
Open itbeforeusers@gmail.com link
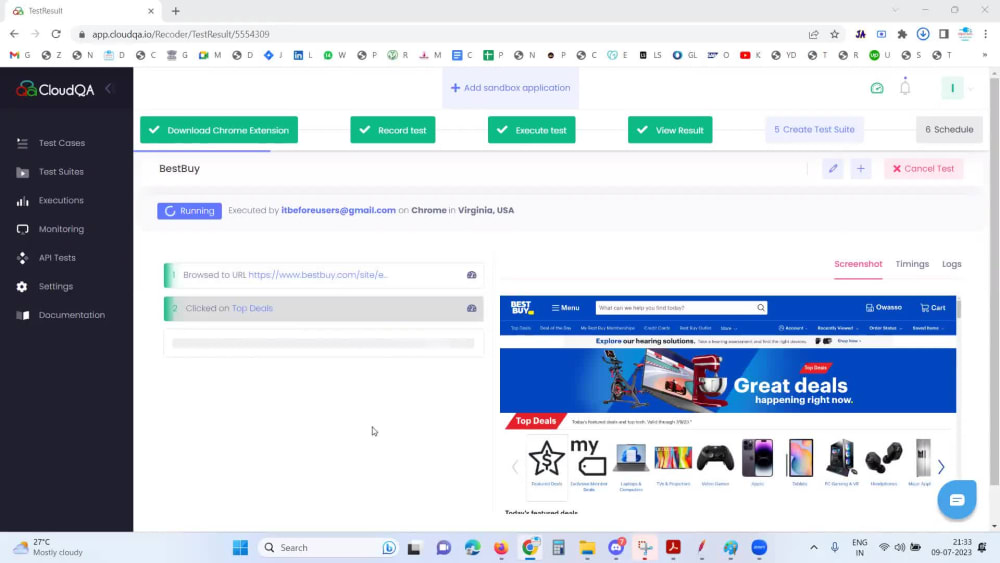pyautogui.click(x=339, y=210)
